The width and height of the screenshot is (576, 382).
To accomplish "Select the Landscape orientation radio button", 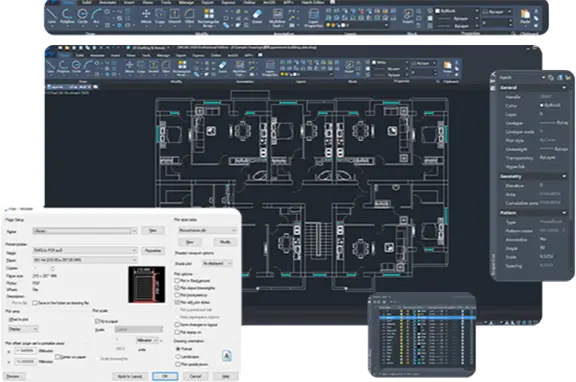I will click(x=178, y=356).
